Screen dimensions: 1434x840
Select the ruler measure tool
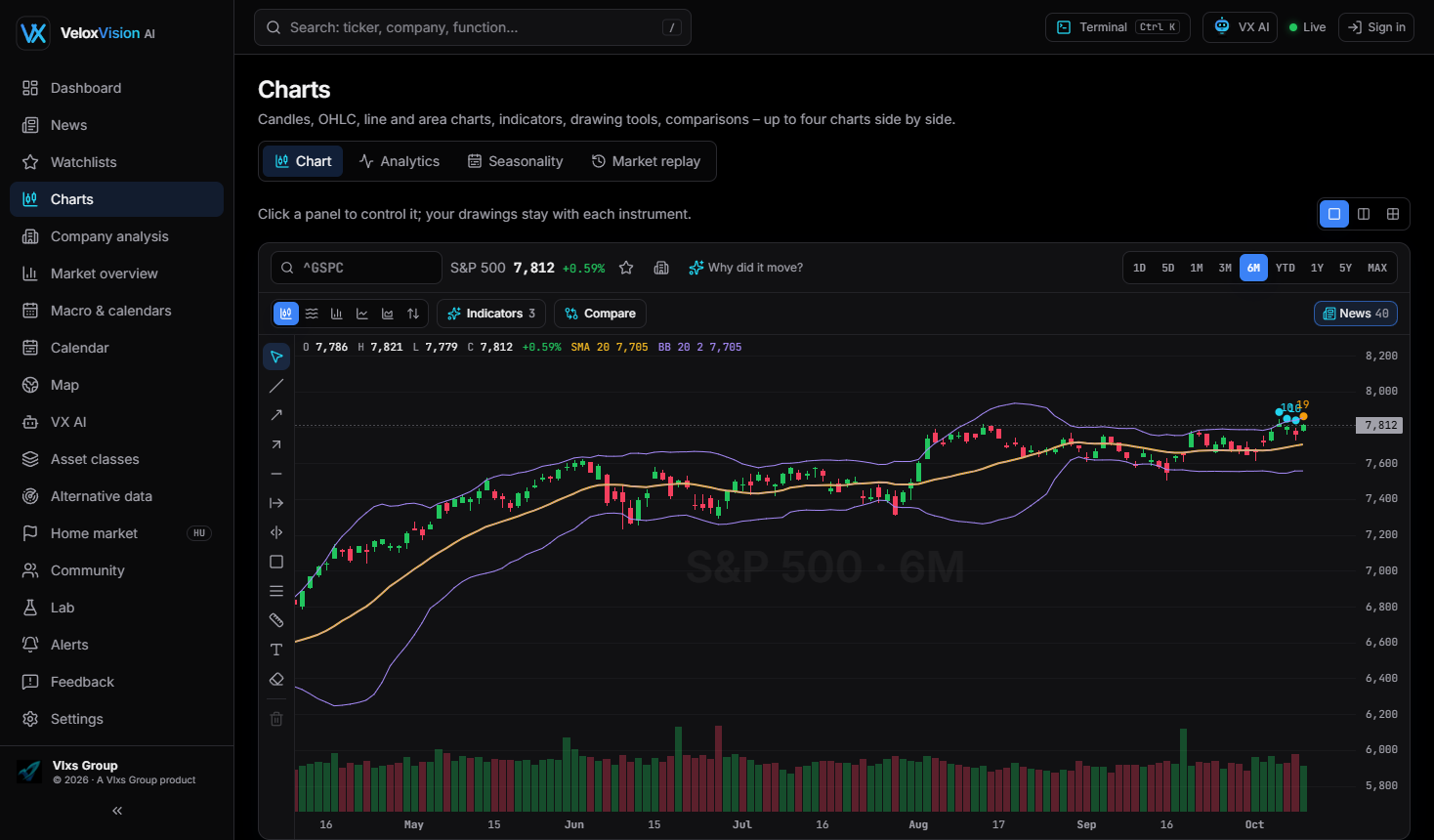click(x=276, y=620)
